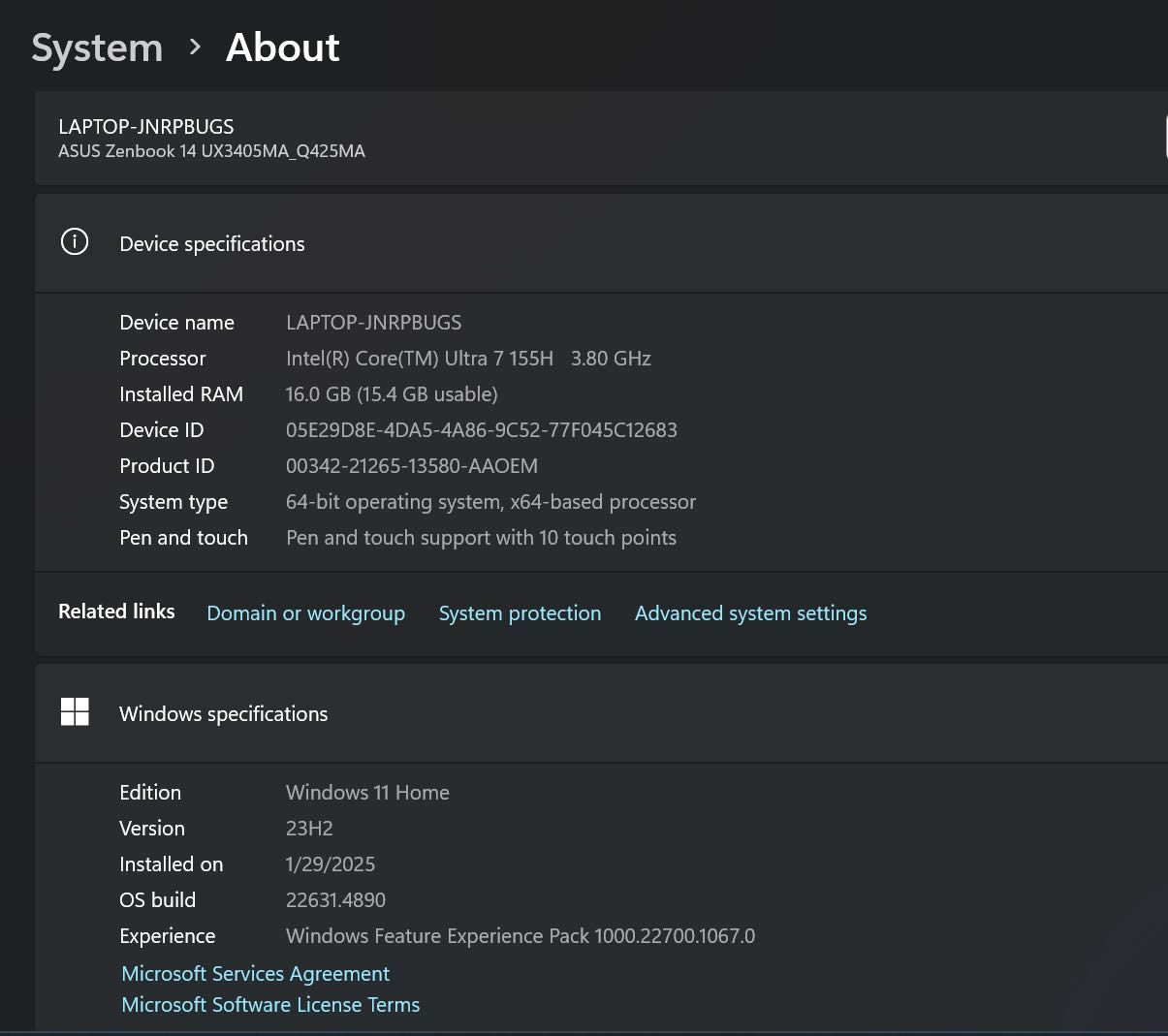
Task: Open the Microsoft Services Agreement
Action: tap(255, 974)
